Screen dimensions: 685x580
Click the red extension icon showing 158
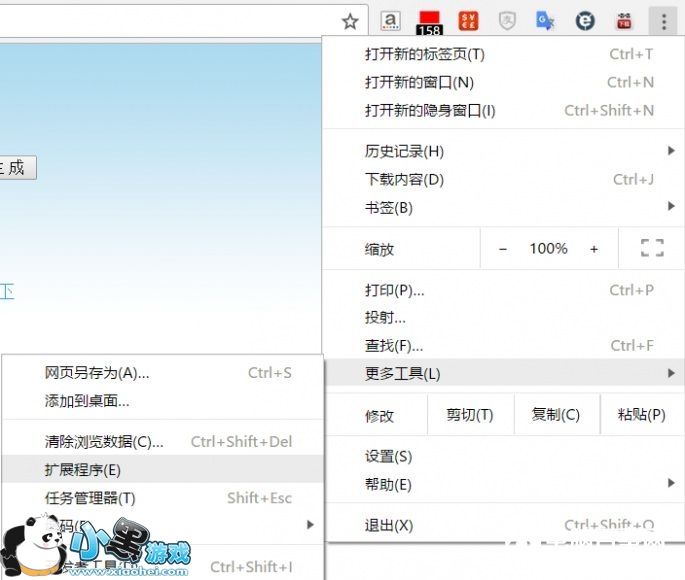[429, 23]
